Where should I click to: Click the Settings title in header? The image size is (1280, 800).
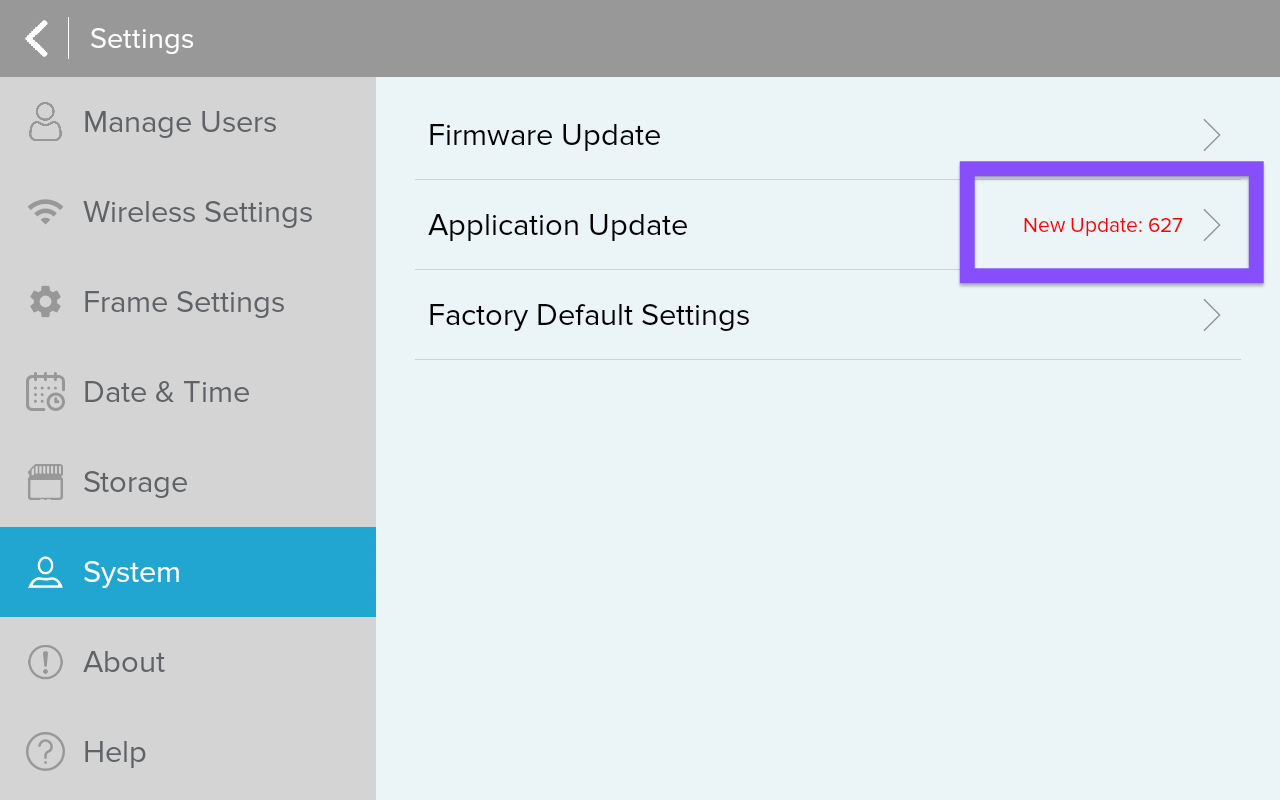142,39
